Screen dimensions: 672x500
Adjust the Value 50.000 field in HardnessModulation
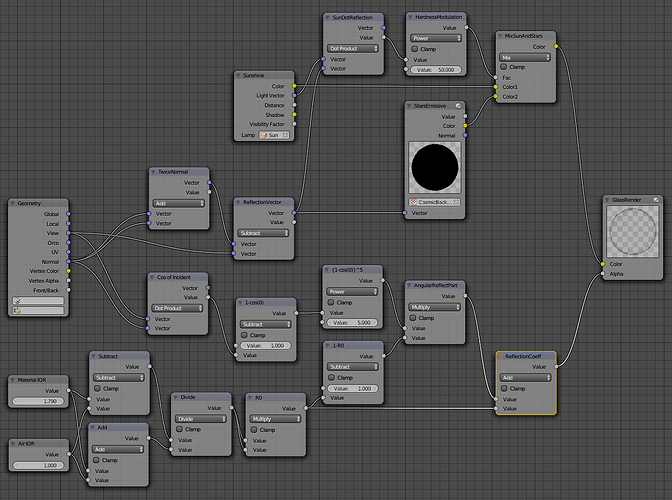[x=436, y=69]
